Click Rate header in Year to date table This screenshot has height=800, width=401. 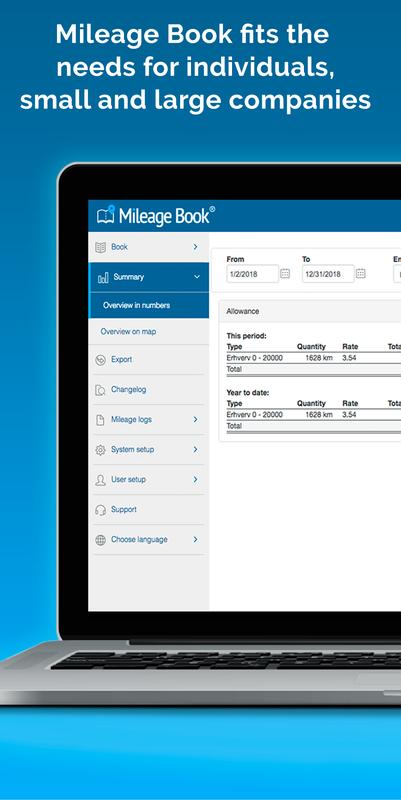350,404
